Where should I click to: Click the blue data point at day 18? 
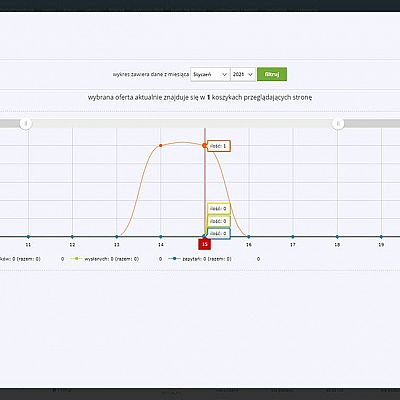(x=337, y=237)
